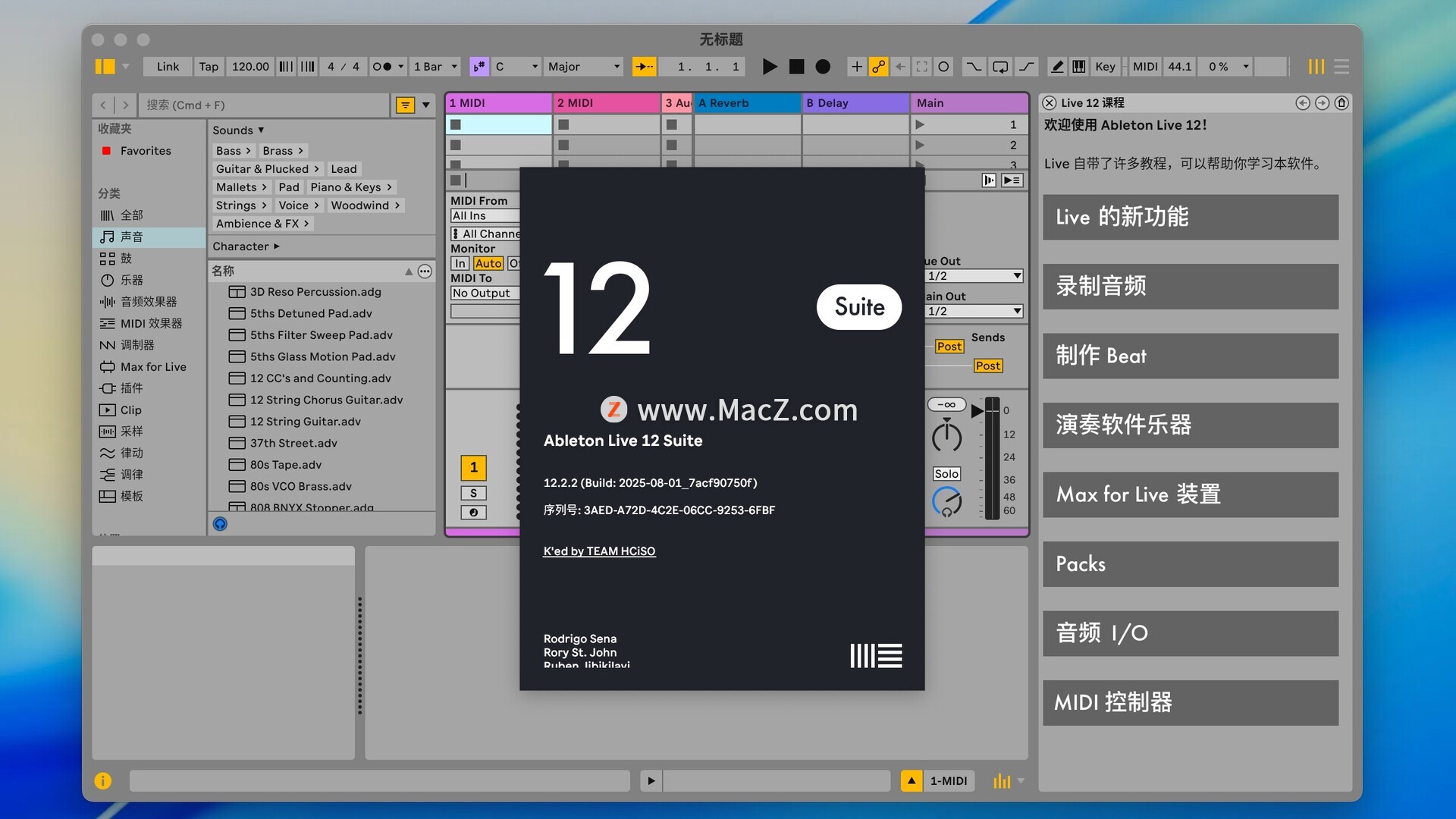Launch scene 1 on Main track
Viewport: 1456px width, 819px height.
(920, 124)
